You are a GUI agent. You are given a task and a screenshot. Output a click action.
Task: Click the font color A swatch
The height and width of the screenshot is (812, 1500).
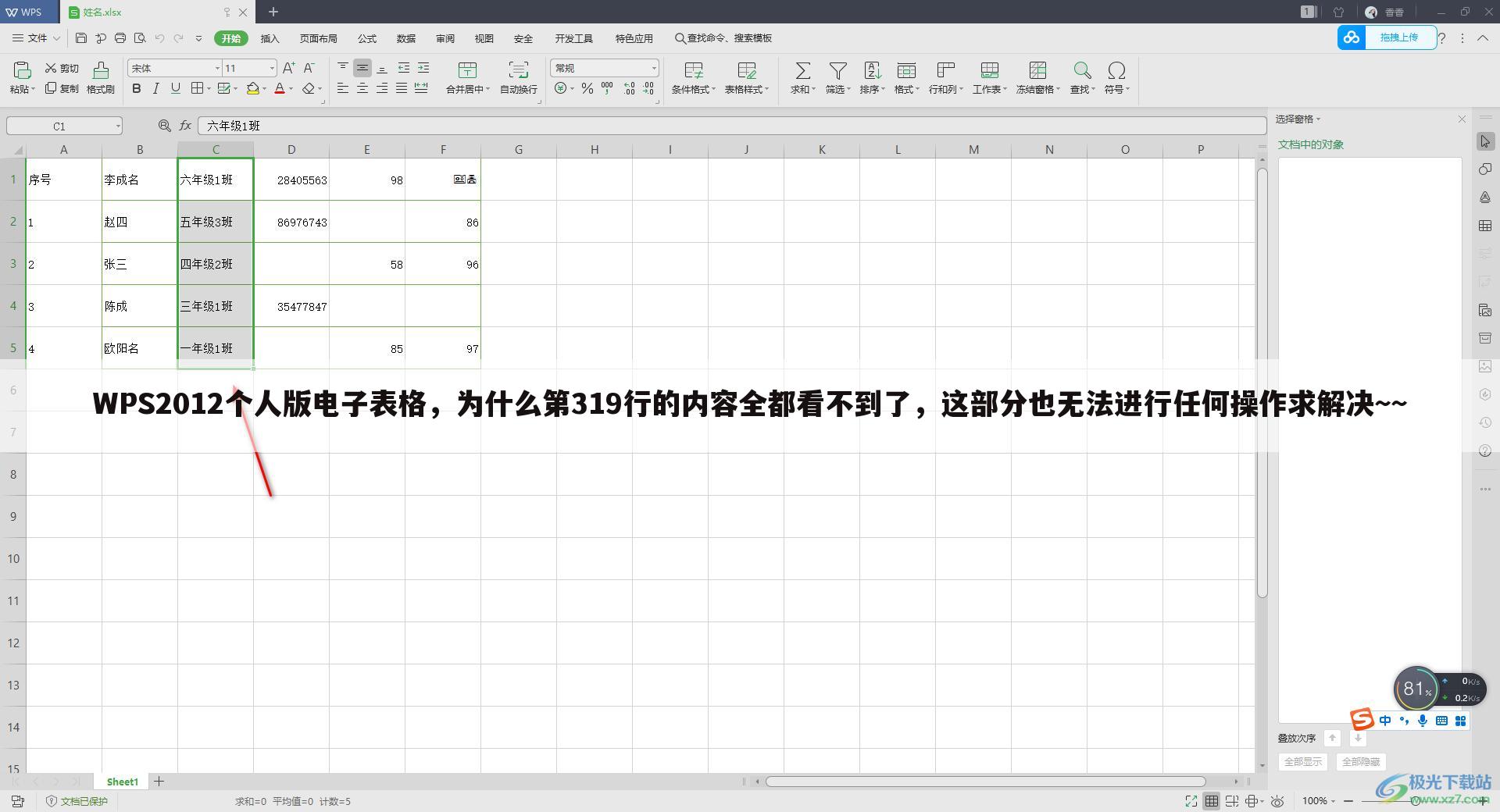[x=280, y=89]
